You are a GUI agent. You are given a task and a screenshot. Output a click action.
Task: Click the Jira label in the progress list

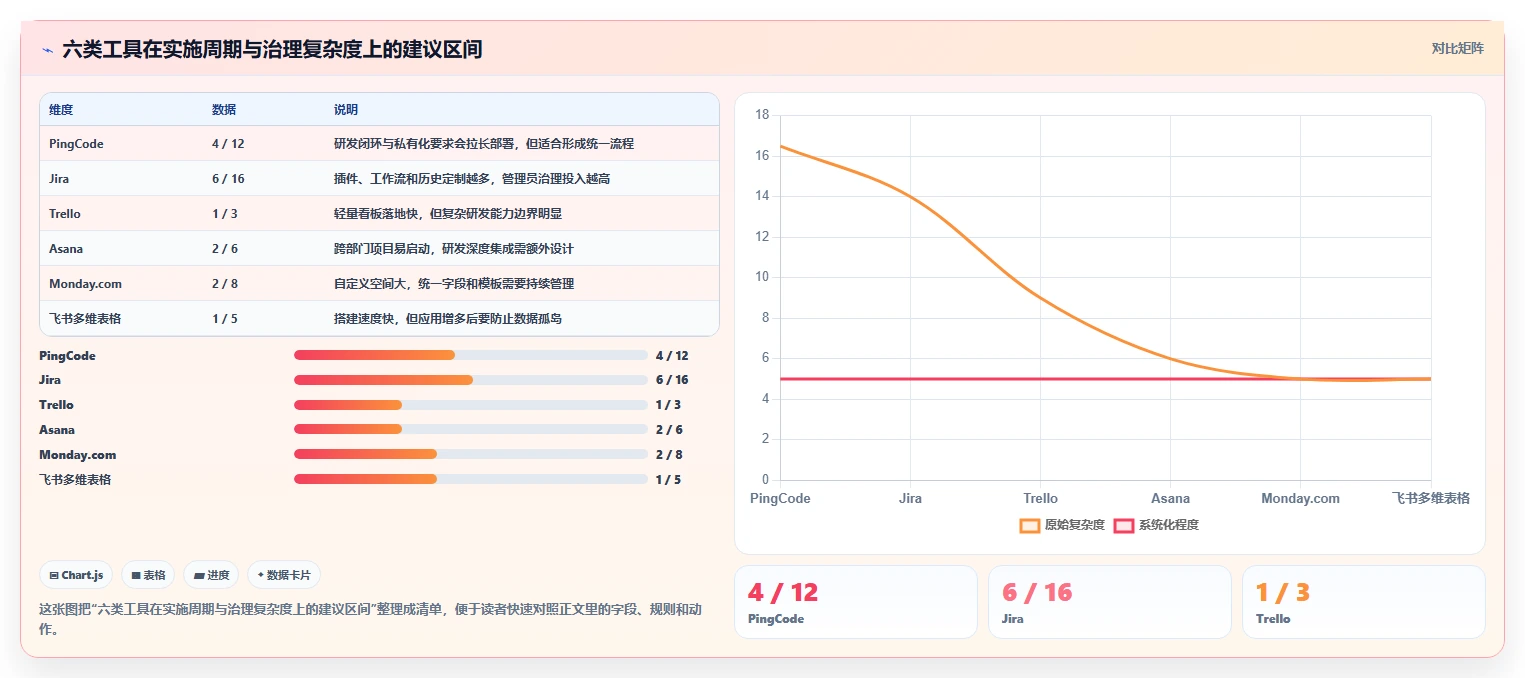coord(50,380)
